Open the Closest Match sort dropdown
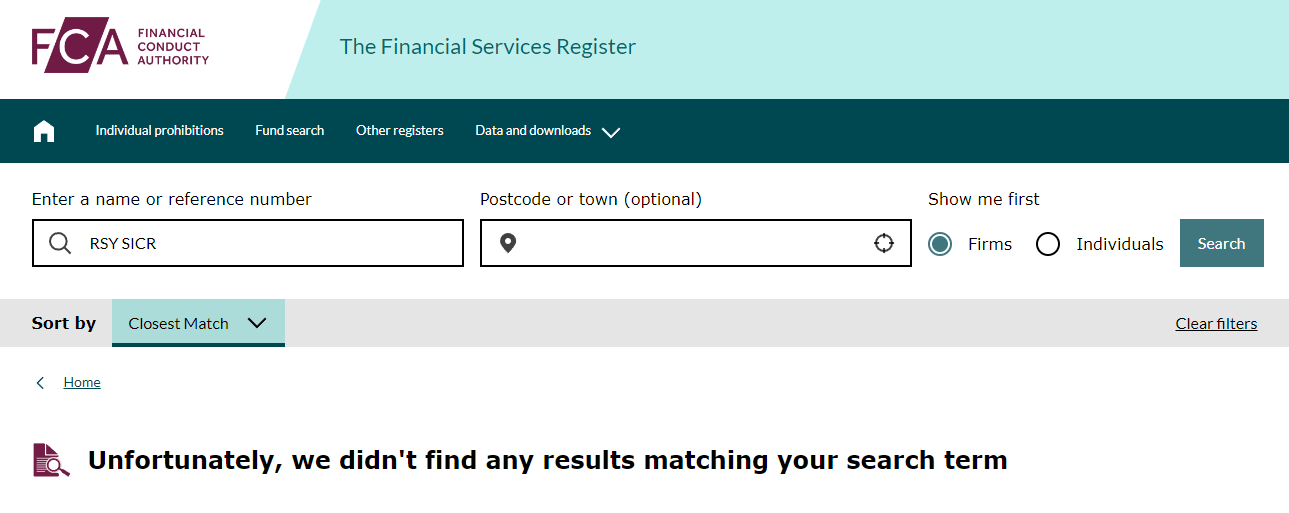1289x513 pixels. tap(198, 323)
